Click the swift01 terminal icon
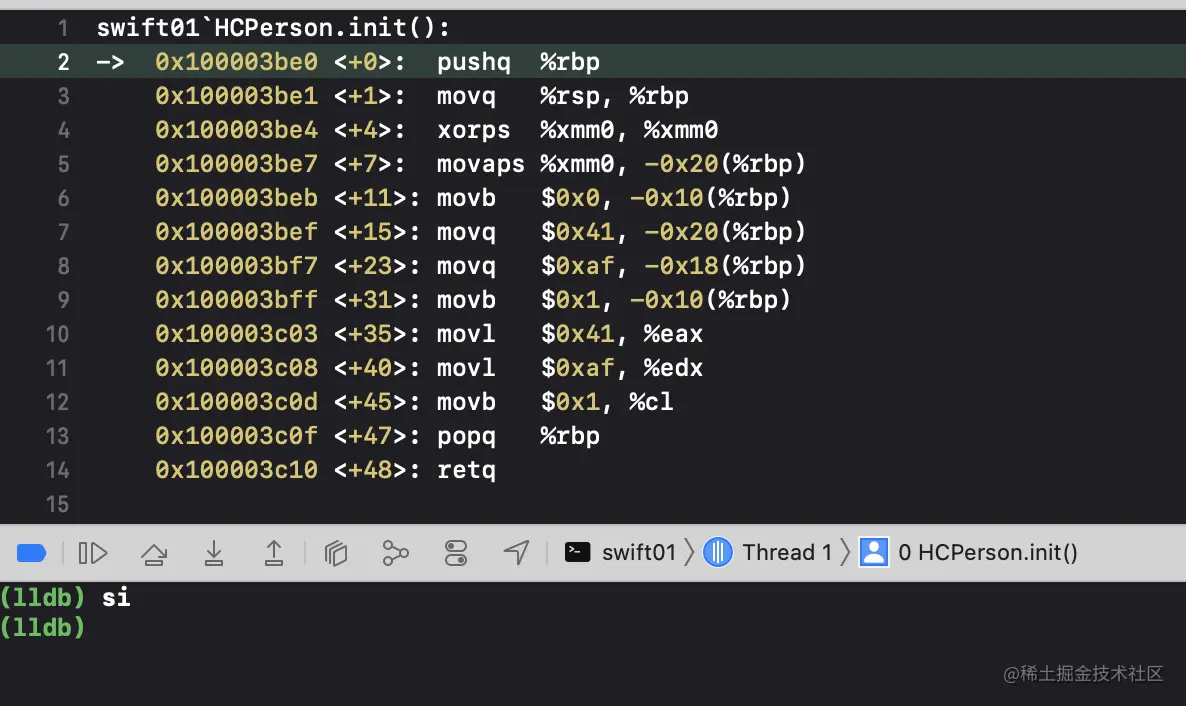Screen dimensions: 1186x706 coord(578,552)
